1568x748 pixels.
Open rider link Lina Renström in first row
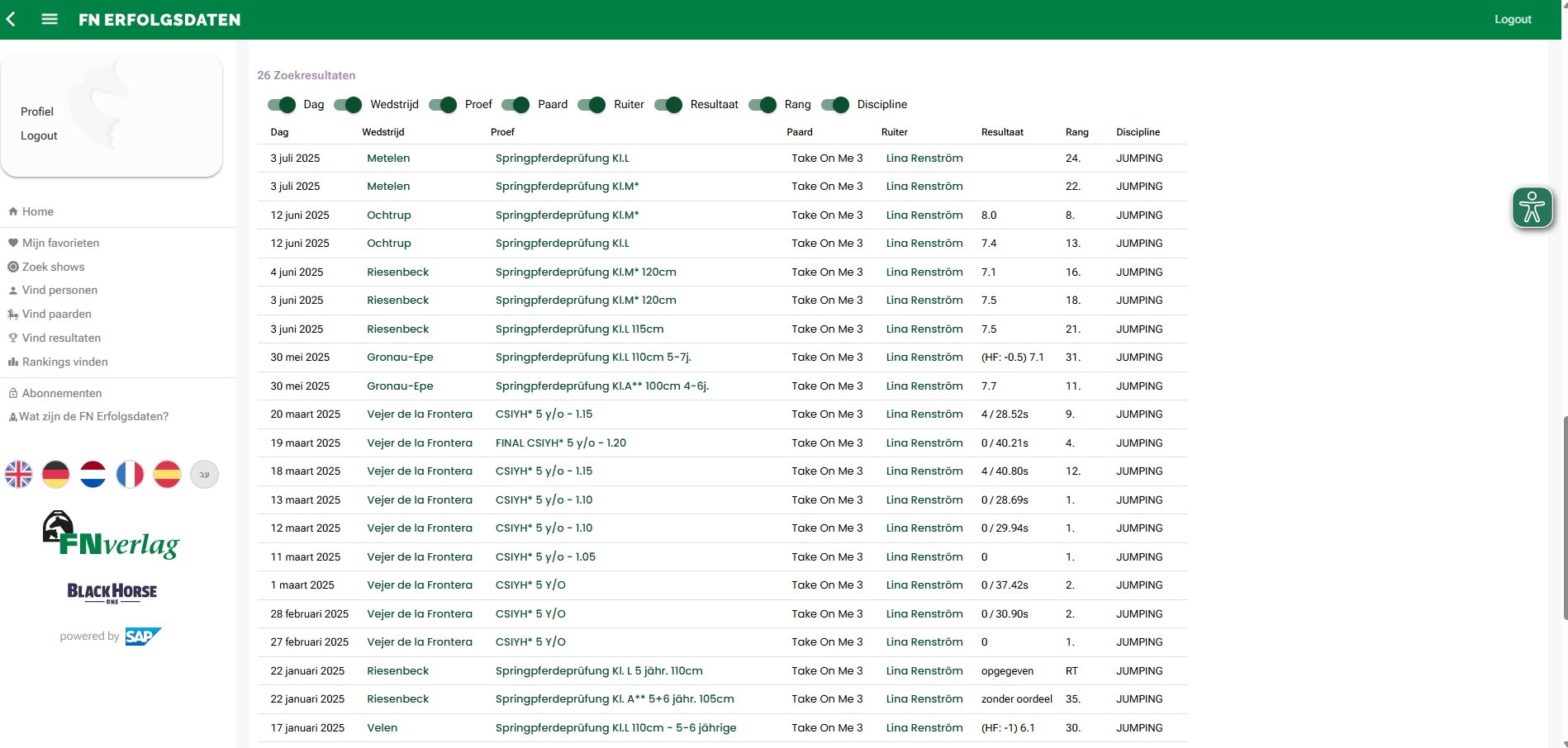point(924,158)
